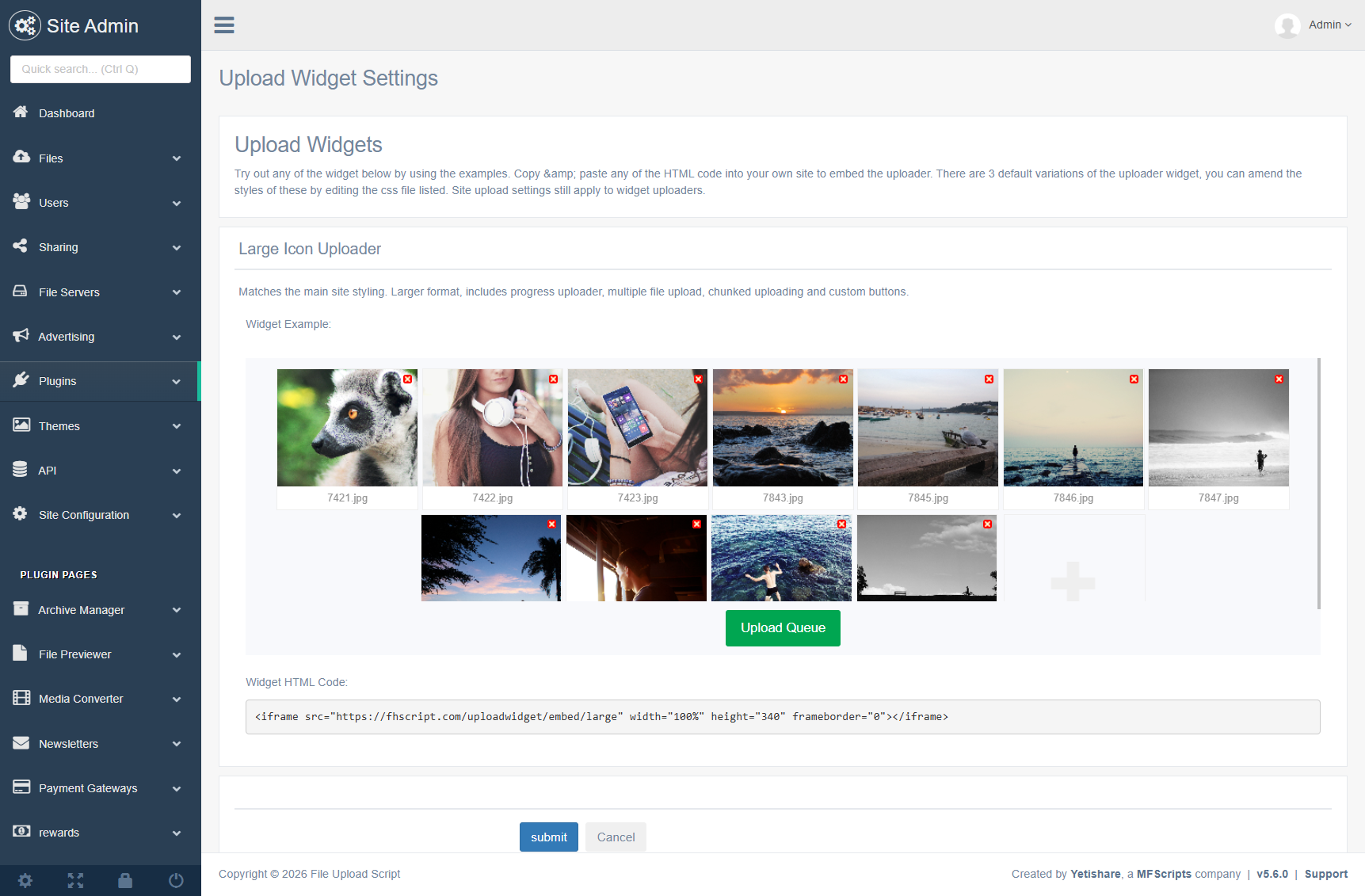Click the plus tile to add files
1365x896 pixels.
(x=1073, y=581)
